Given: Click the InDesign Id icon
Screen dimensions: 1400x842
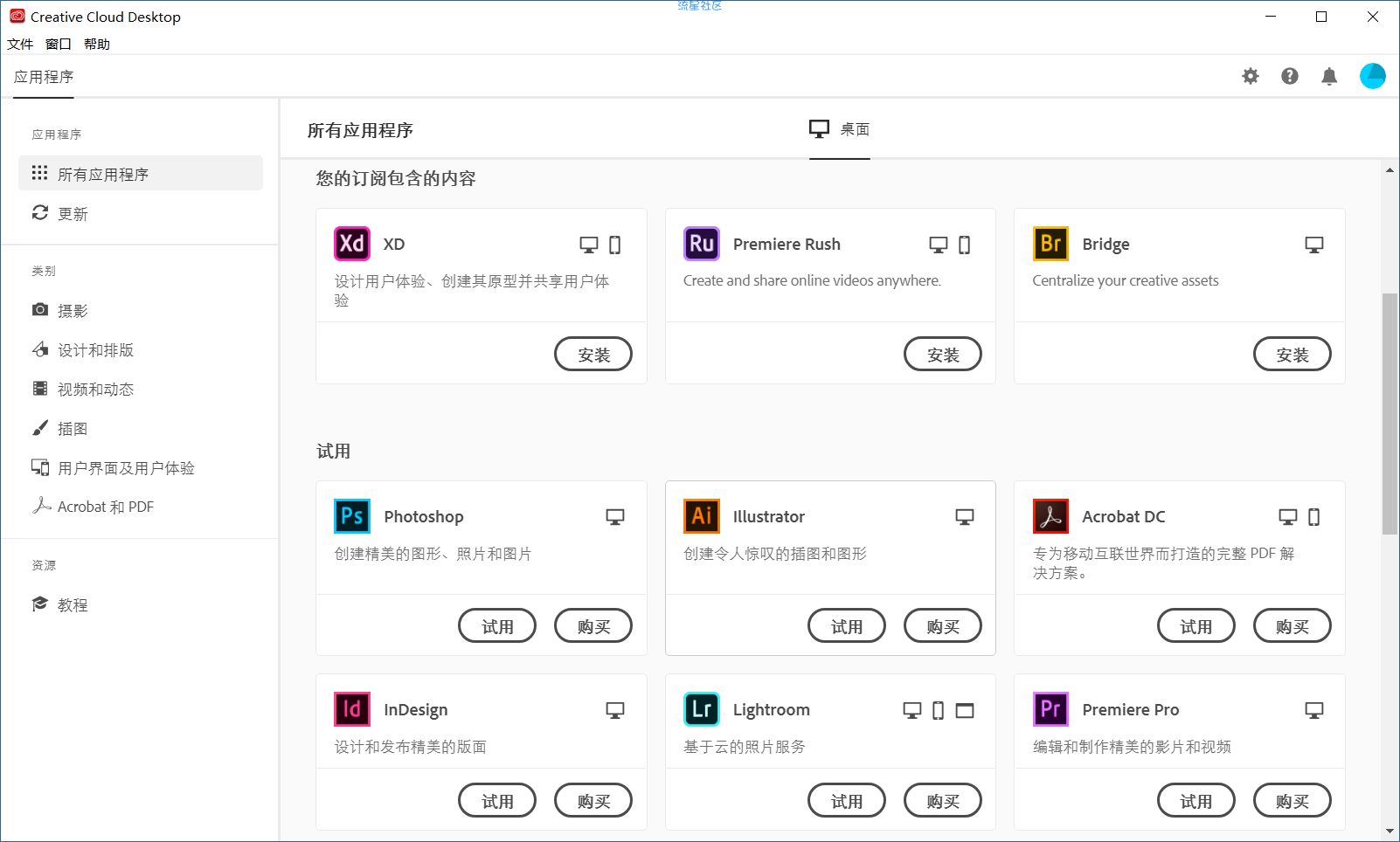Looking at the screenshot, I should 352,709.
